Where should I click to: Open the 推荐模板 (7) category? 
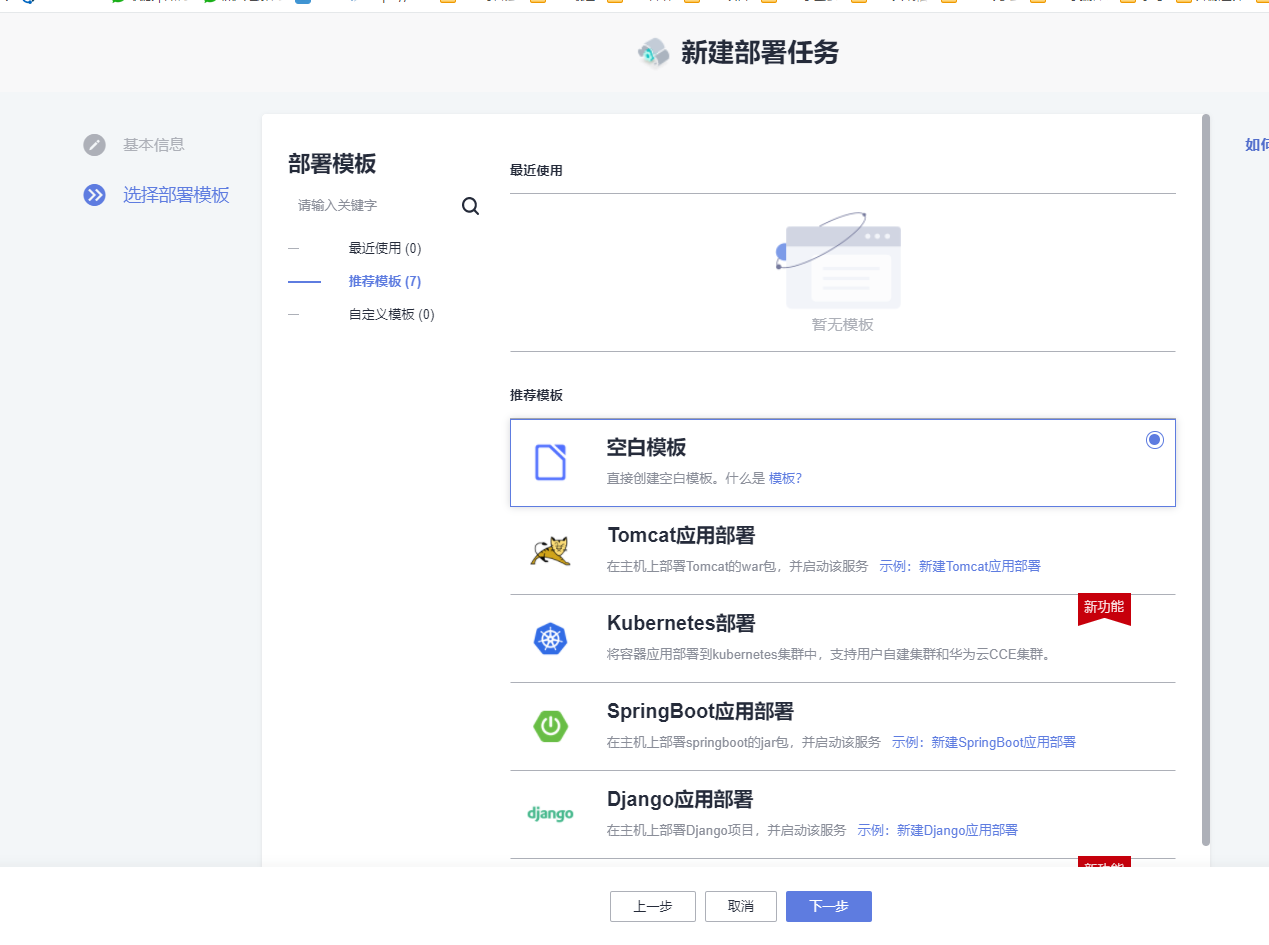385,281
